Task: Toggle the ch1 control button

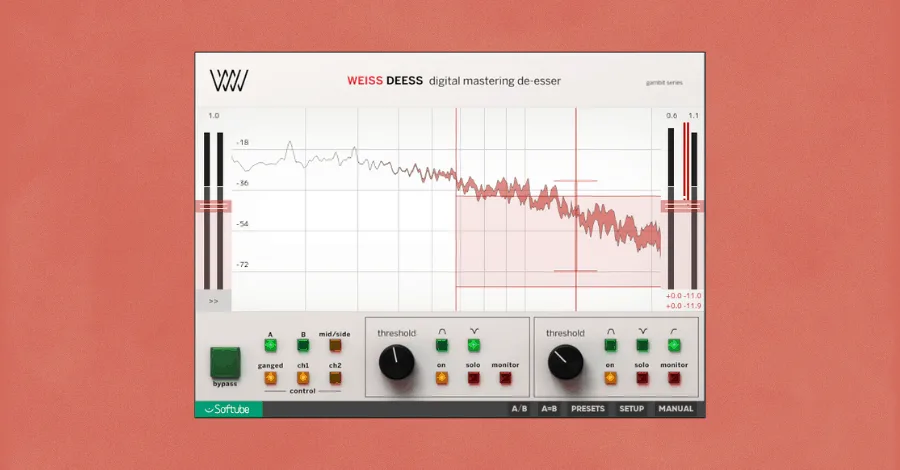Action: [303, 378]
